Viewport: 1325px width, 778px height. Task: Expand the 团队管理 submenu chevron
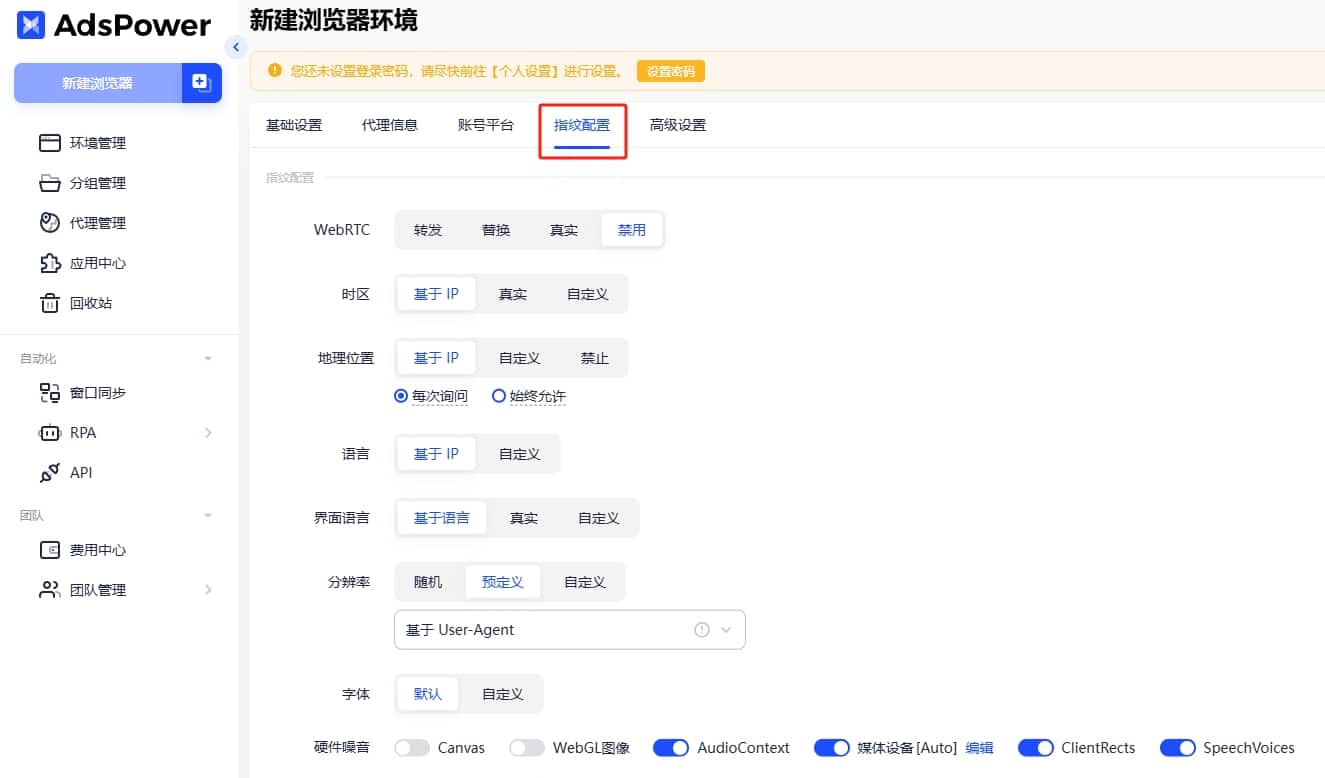(x=208, y=590)
